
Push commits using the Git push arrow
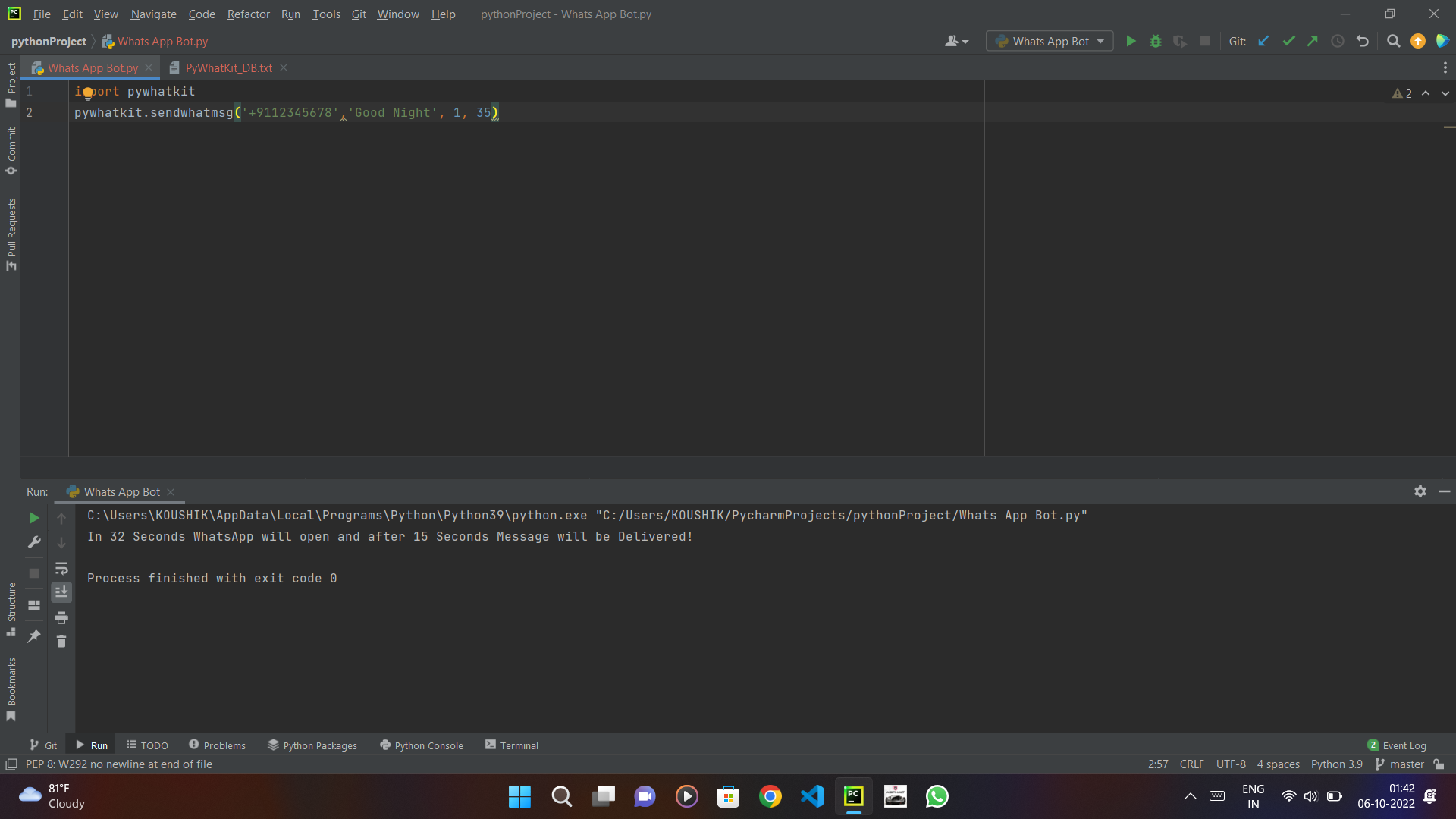click(1313, 42)
